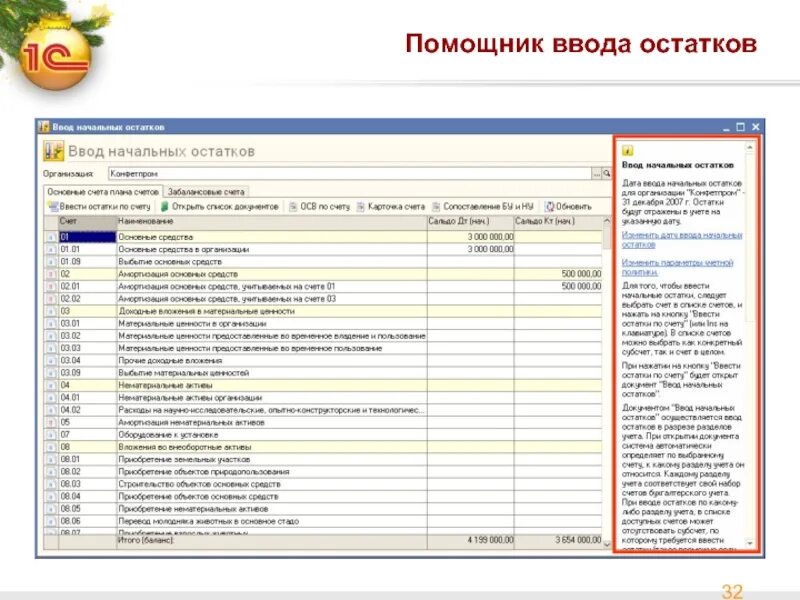The width and height of the screenshot is (800, 600).
Task: Maximize the 'Ввод начальных остатков' window
Action: tap(741, 127)
